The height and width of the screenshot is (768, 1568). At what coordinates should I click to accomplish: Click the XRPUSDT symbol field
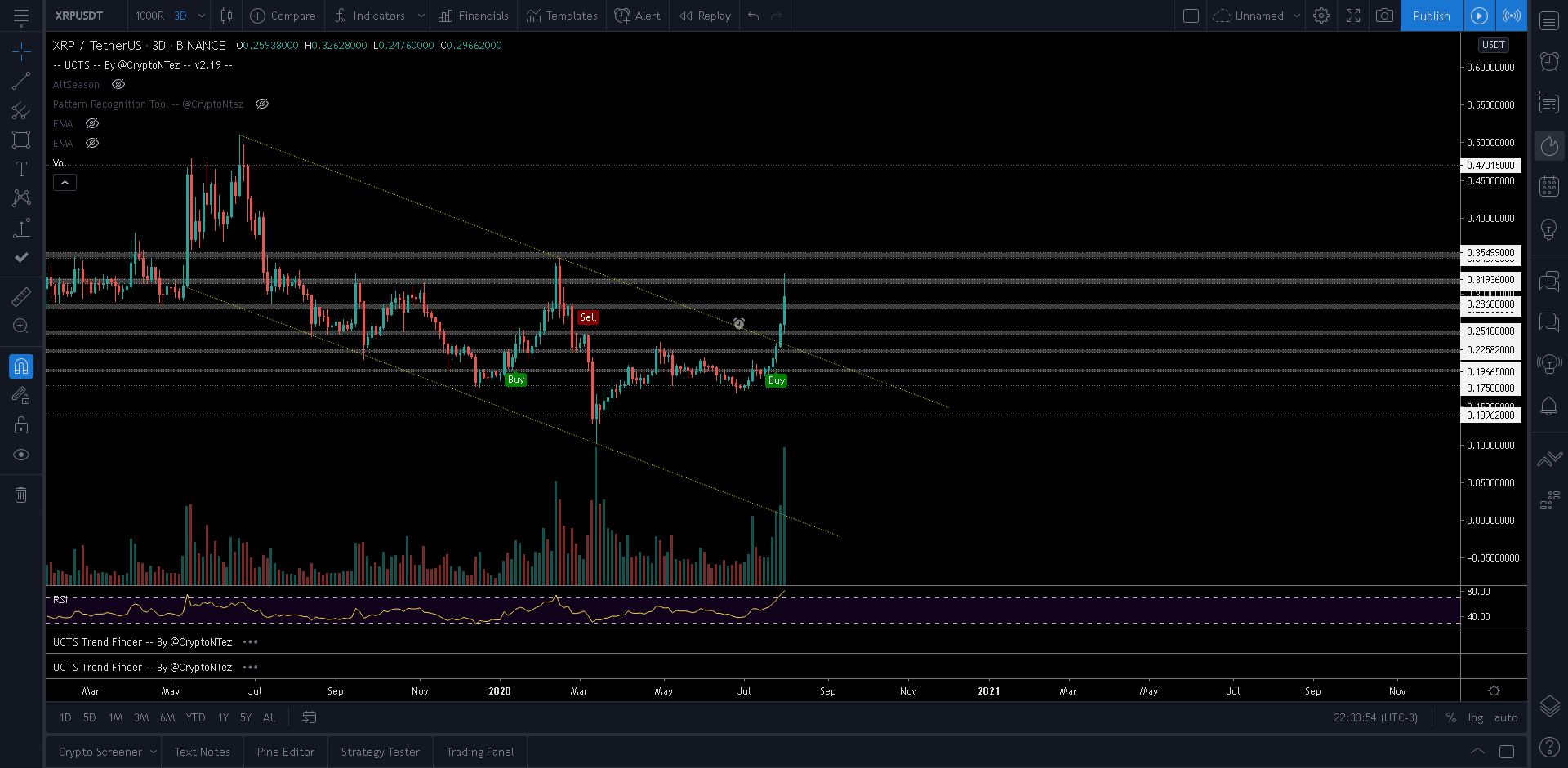pos(79,16)
